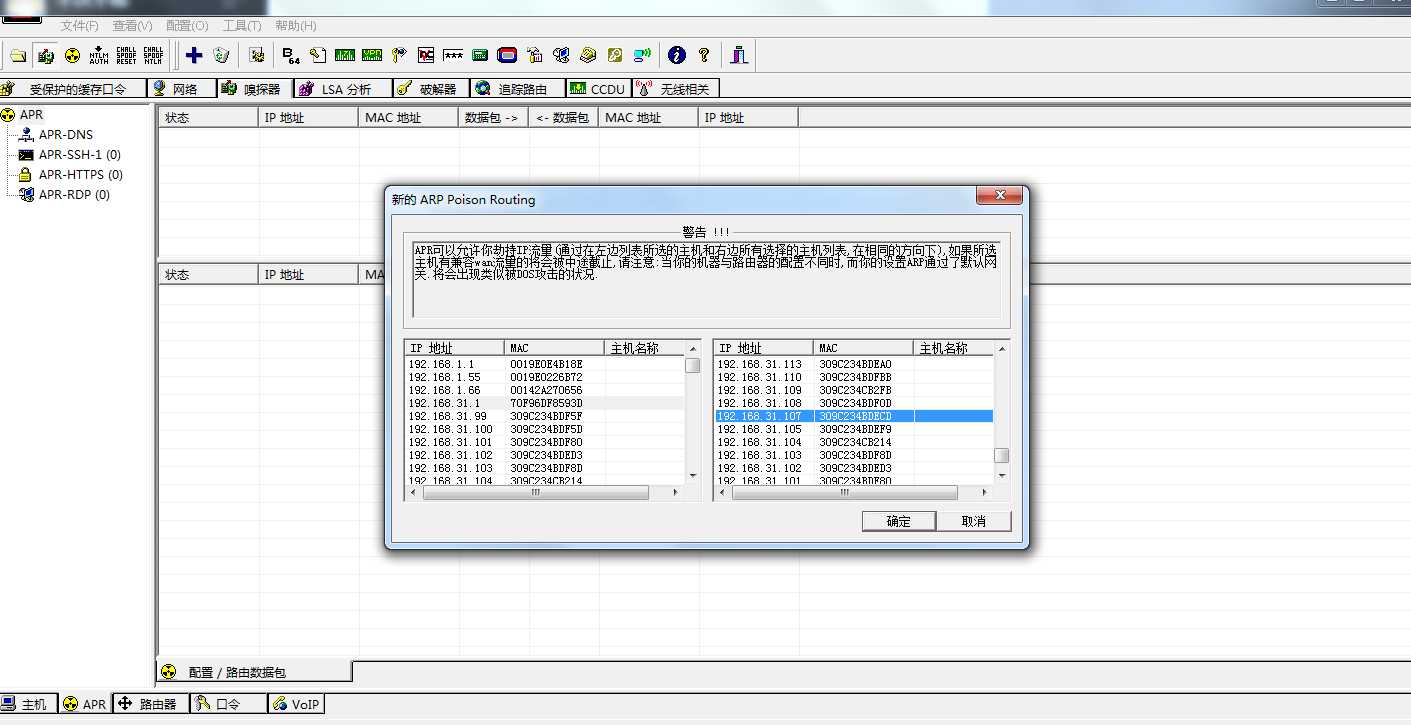Click the recycle bin remove icon
1411x725 pixels.
pyautogui.click(x=221, y=55)
